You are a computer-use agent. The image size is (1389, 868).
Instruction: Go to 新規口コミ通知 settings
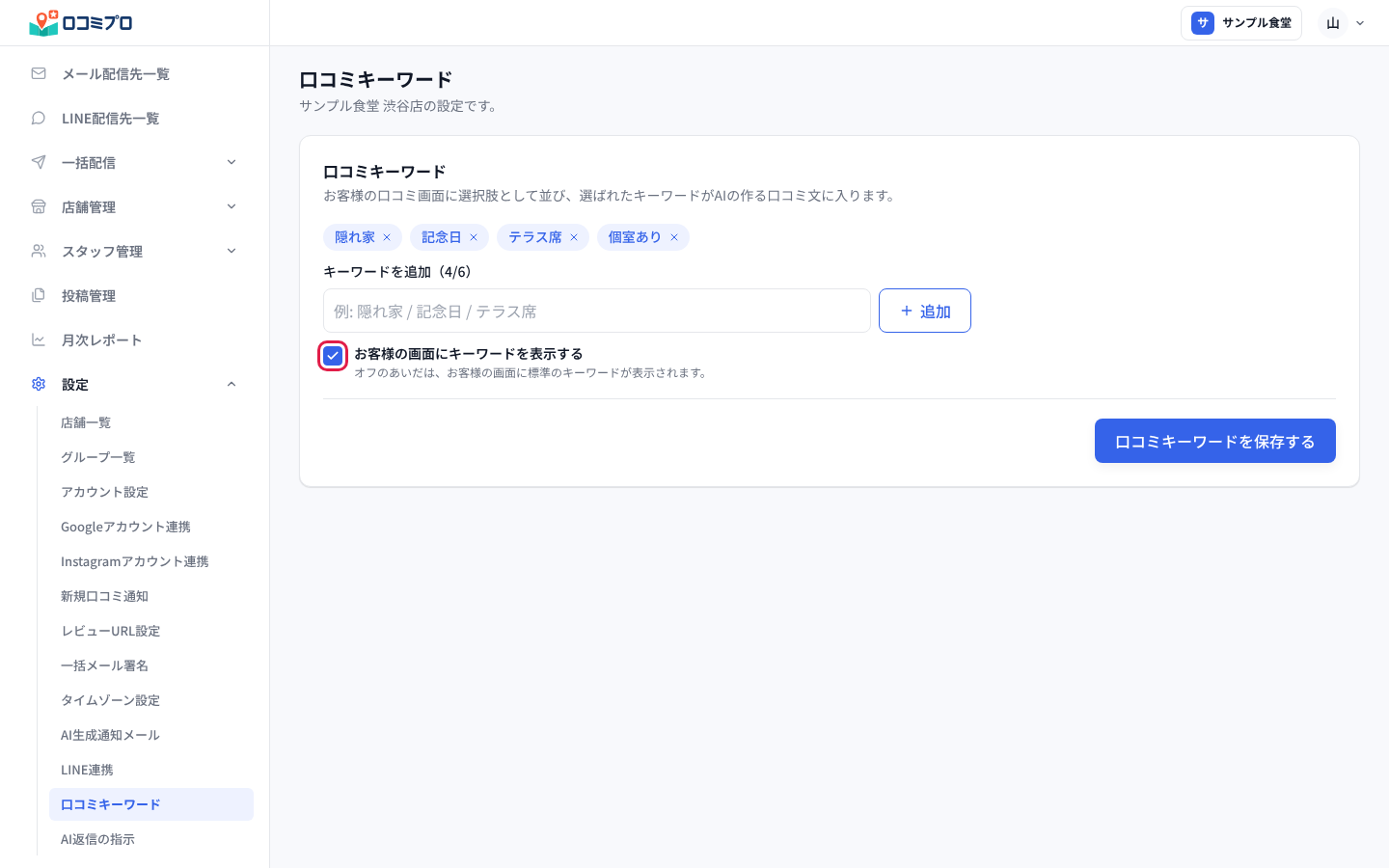(x=151, y=596)
